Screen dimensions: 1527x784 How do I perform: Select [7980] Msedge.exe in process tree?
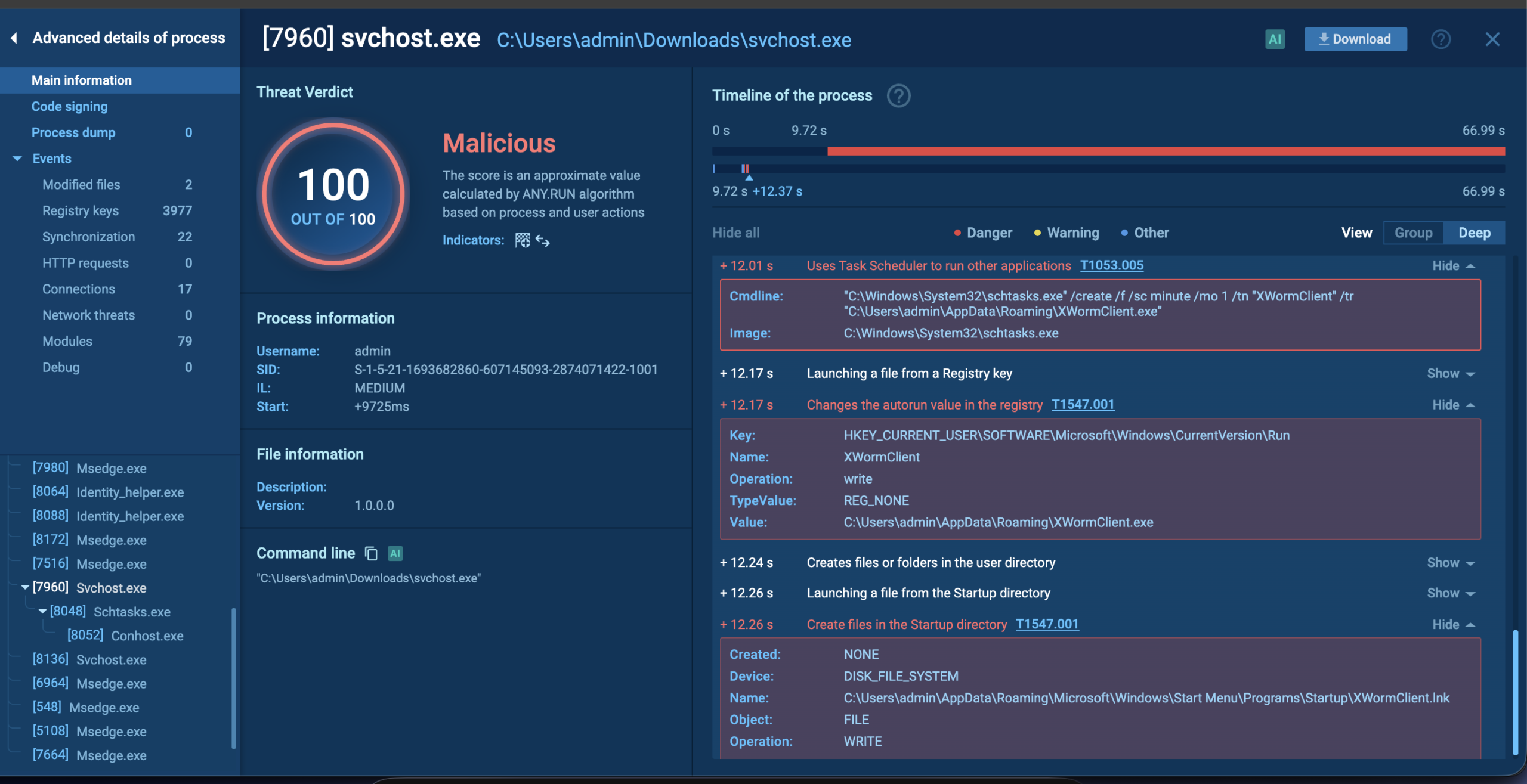[89, 468]
